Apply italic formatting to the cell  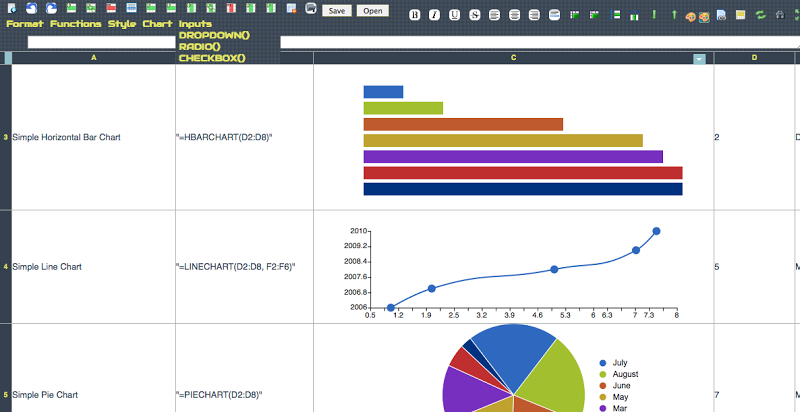[x=434, y=15]
